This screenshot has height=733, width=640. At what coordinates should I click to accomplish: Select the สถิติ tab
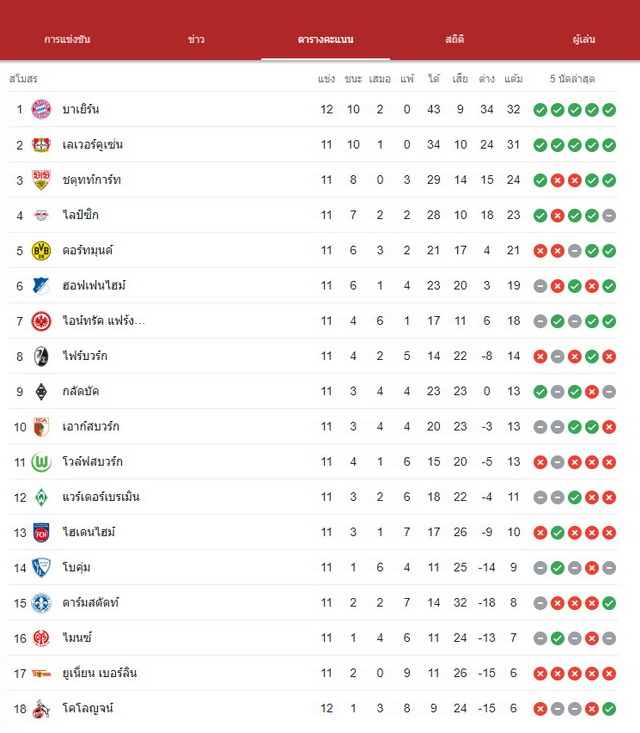point(454,39)
